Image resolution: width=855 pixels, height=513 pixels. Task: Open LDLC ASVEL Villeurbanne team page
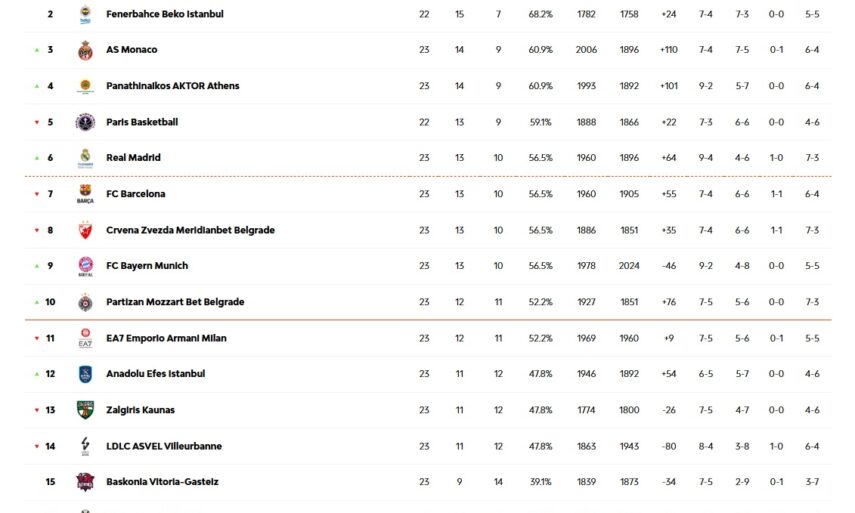click(164, 446)
